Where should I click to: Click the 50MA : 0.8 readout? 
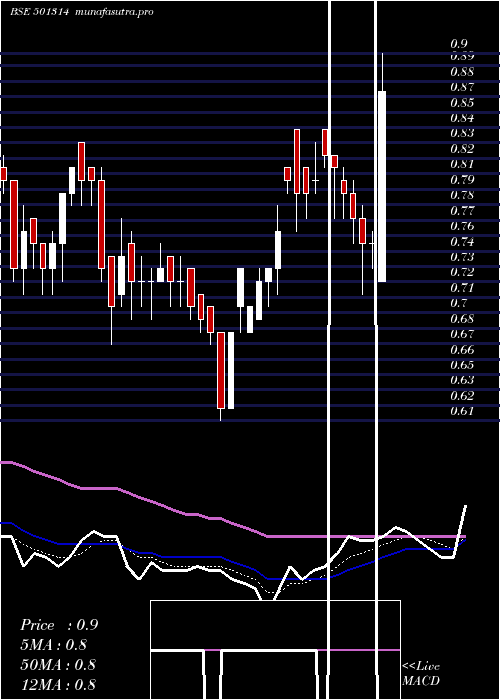58,664
